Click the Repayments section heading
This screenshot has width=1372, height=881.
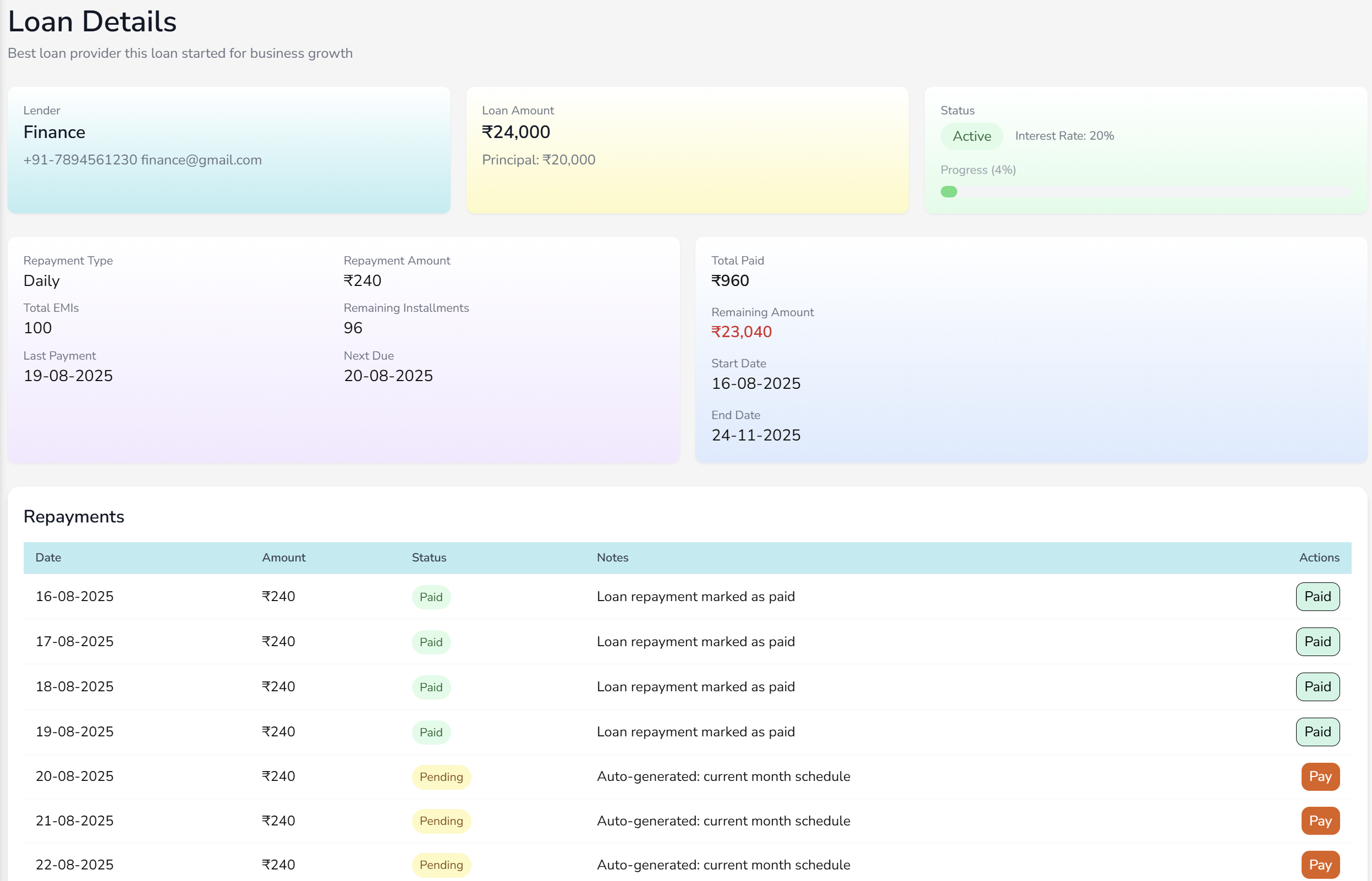(74, 516)
